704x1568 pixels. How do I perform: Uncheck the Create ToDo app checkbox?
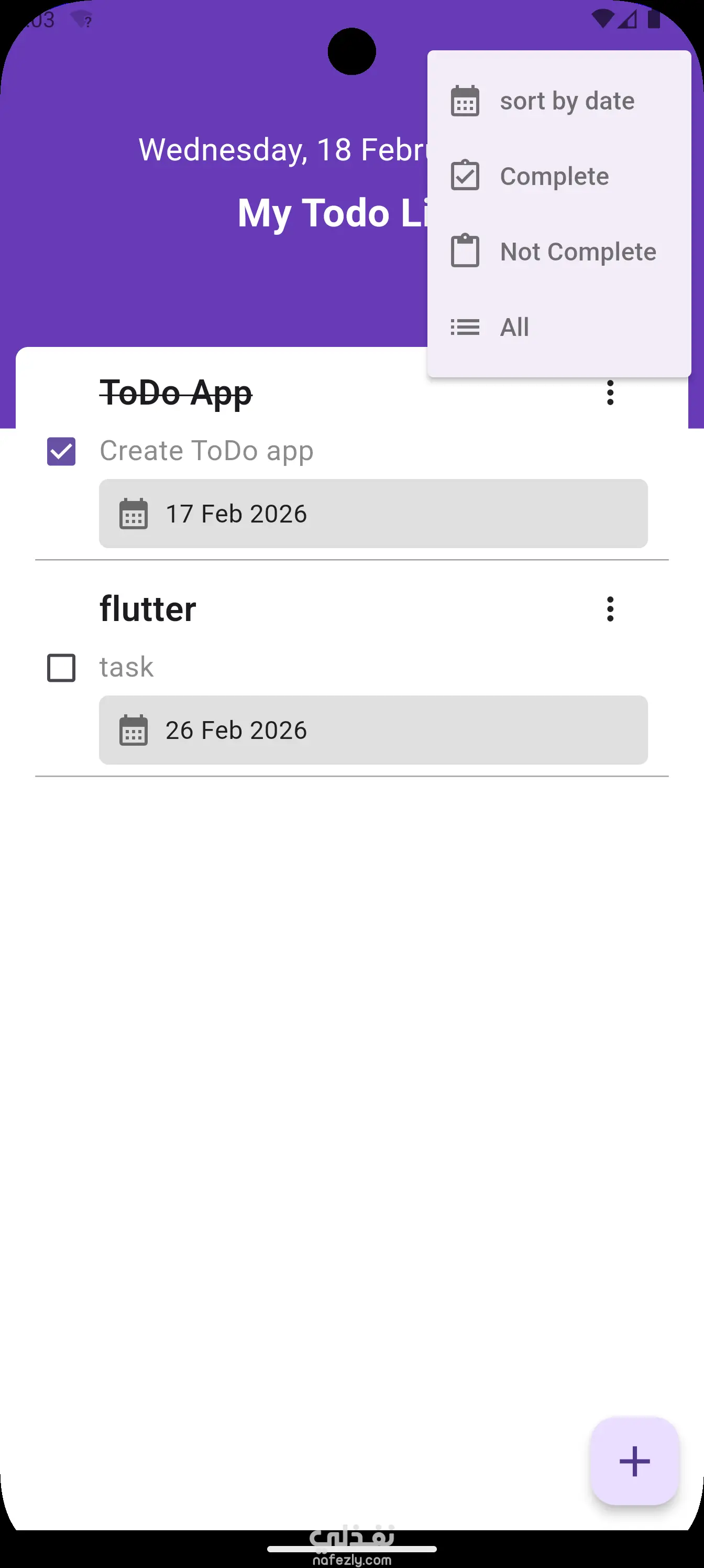pyautogui.click(x=61, y=452)
